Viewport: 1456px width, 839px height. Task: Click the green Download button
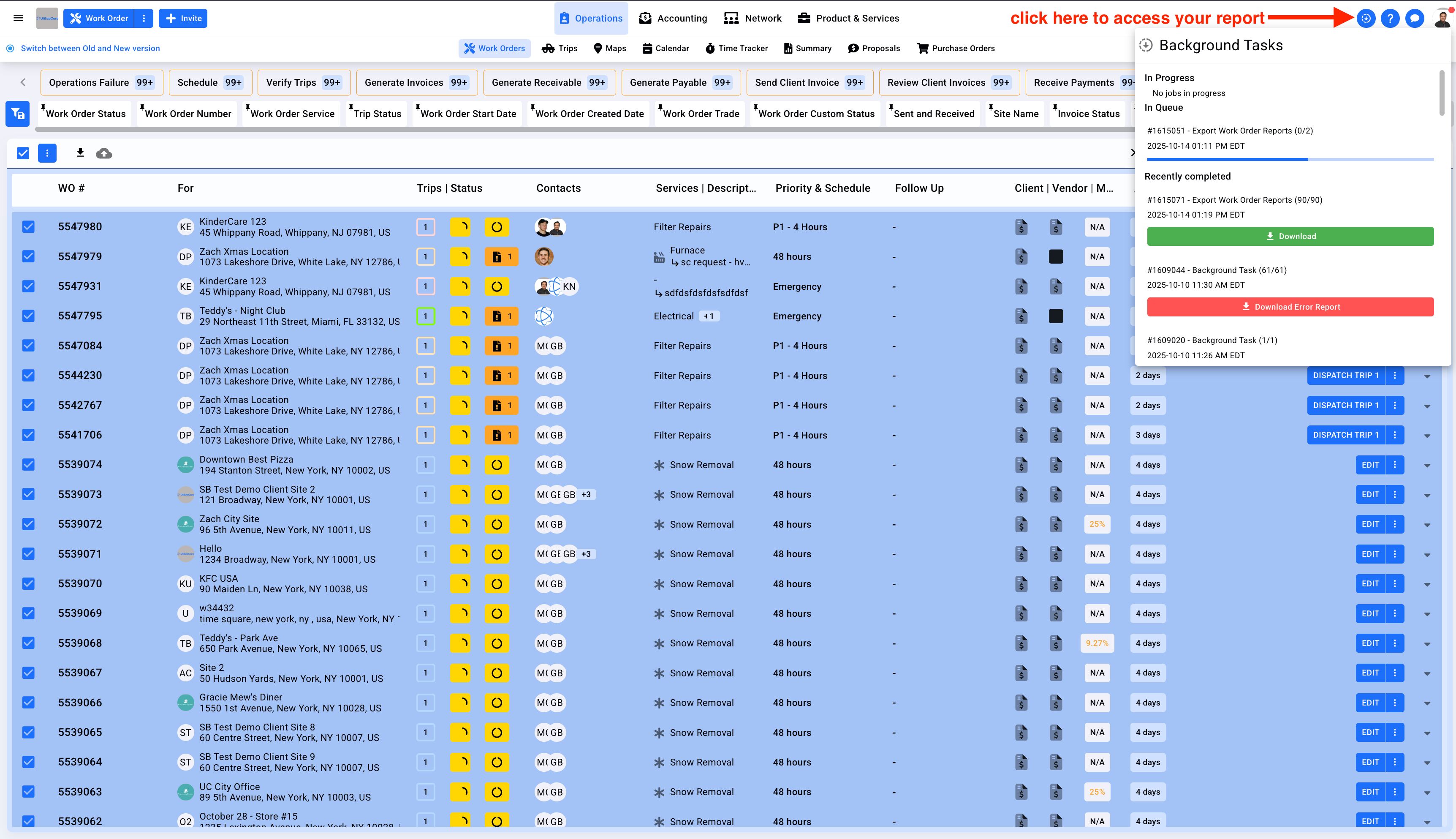[x=1290, y=236]
